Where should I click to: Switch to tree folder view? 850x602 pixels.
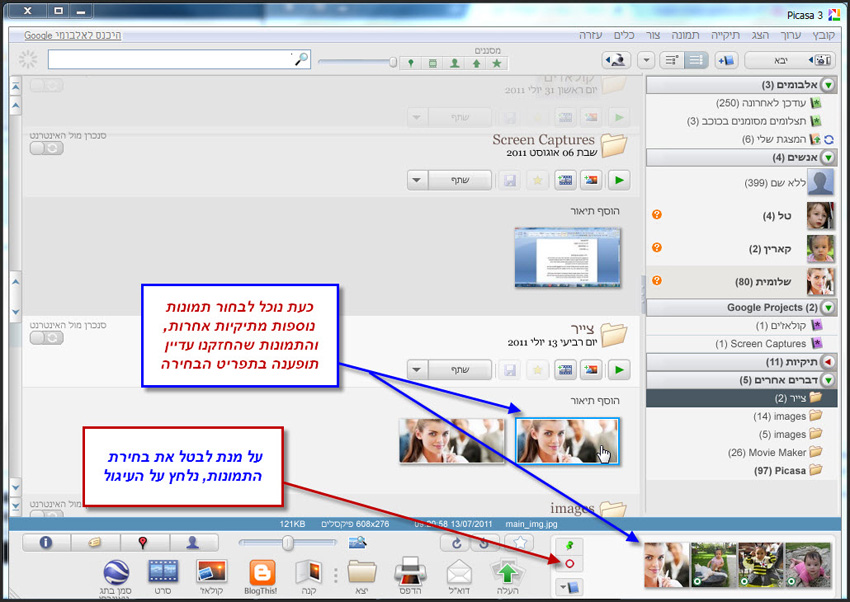coord(672,60)
